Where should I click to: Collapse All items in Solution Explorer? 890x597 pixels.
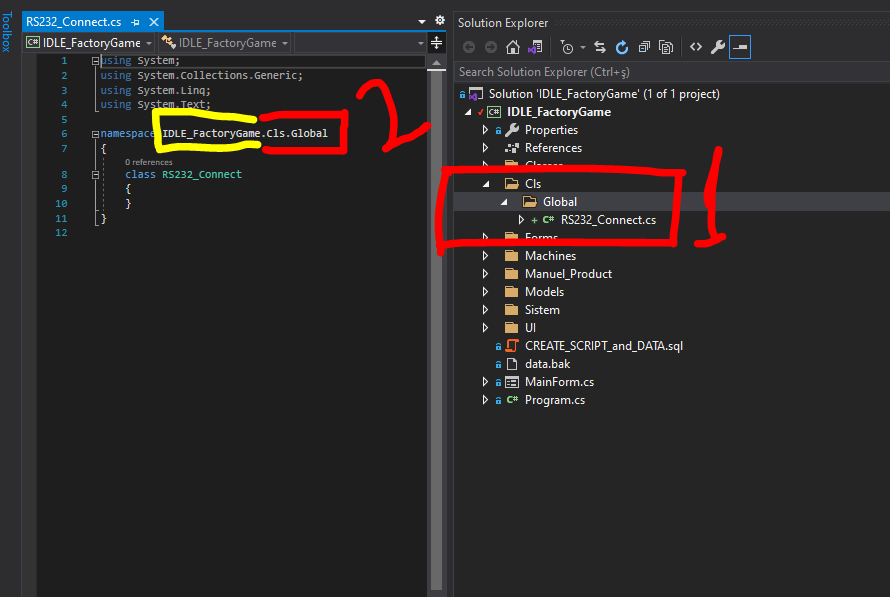644,47
